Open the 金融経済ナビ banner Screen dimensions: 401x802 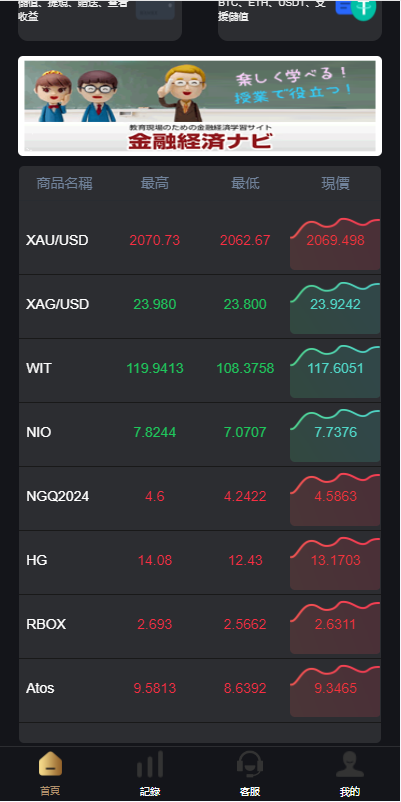200,106
